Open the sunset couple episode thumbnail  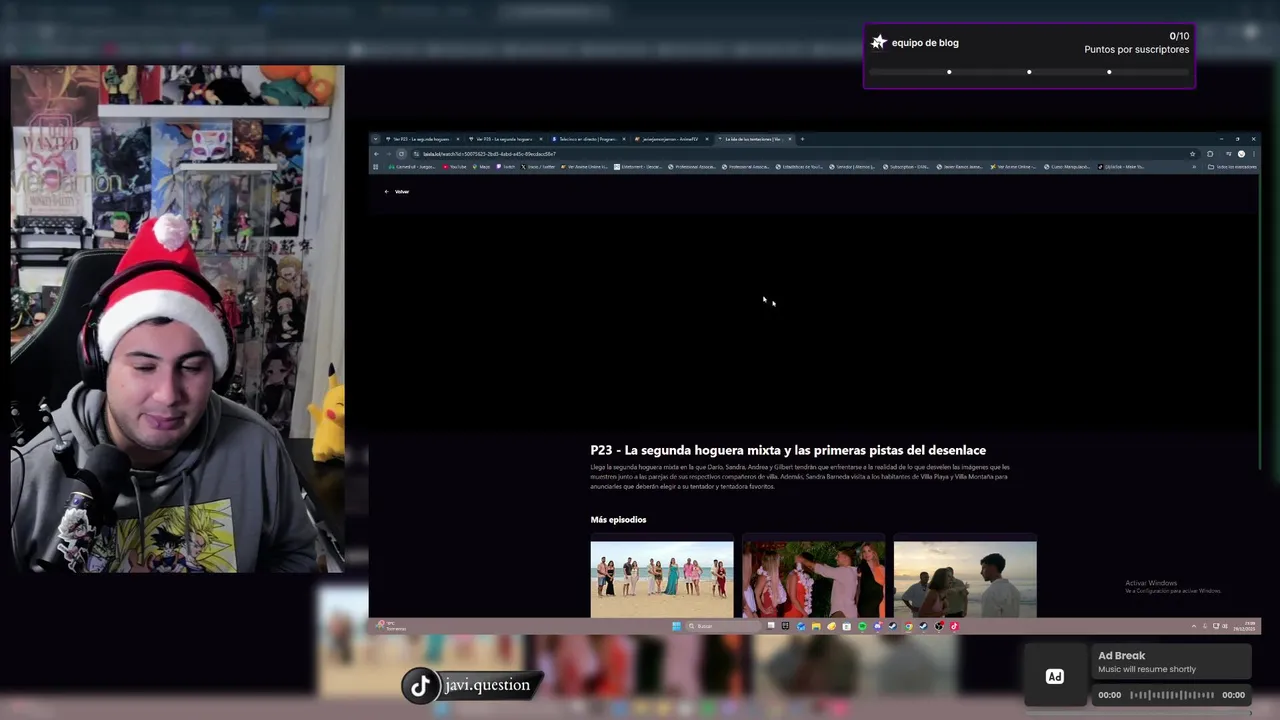(x=965, y=579)
